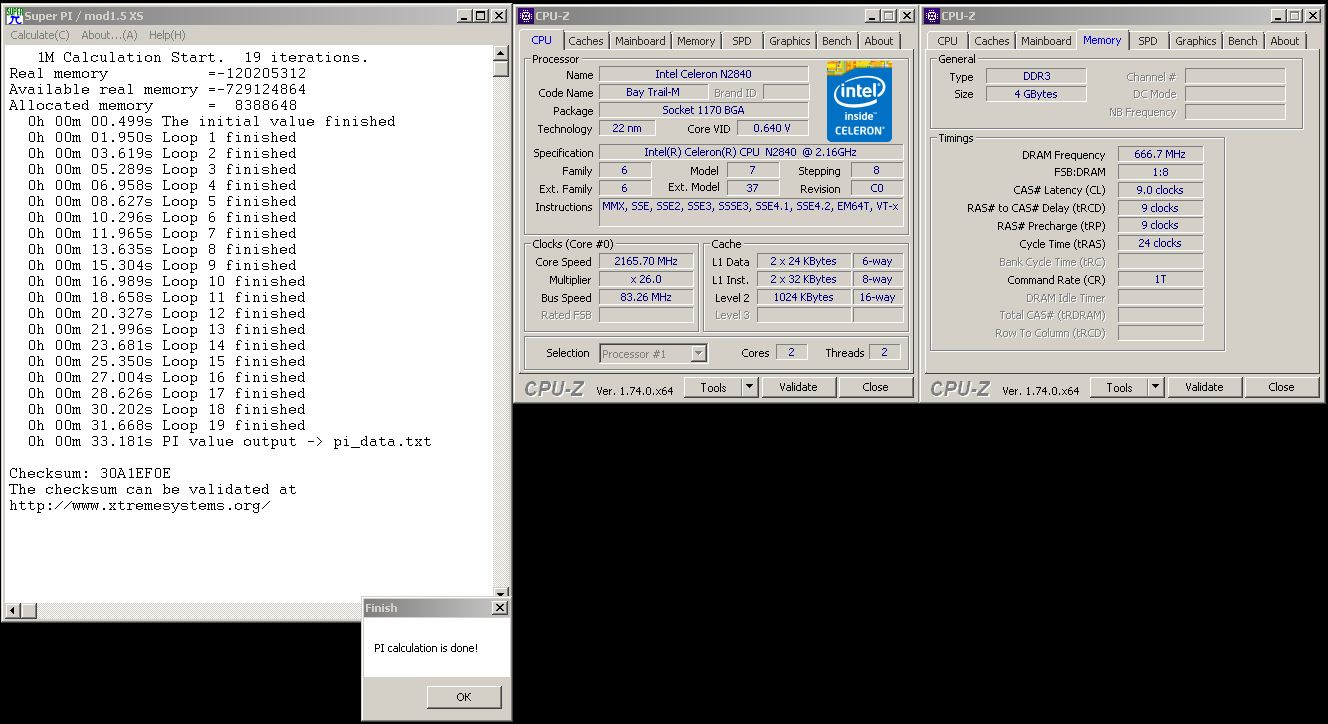This screenshot has height=724, width=1328.
Task: Click the PI value output pi_data.txt line
Action: click(230, 441)
